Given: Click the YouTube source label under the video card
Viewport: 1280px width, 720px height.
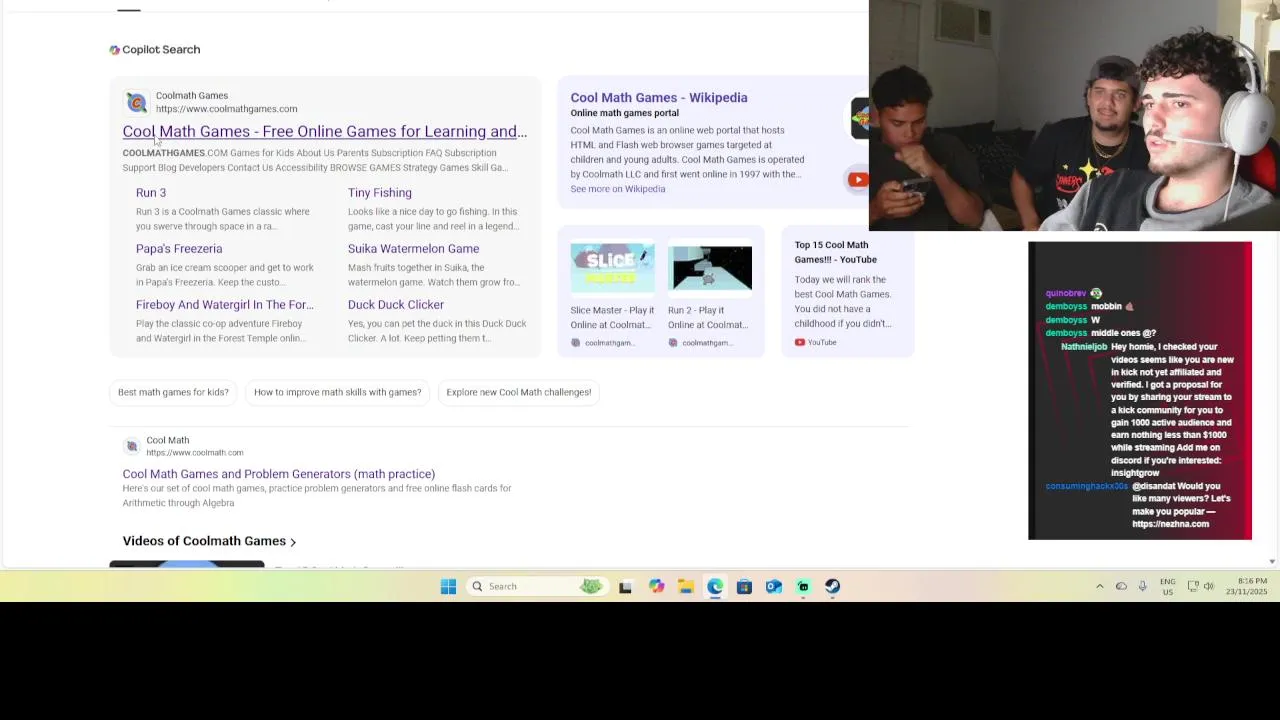Looking at the screenshot, I should pyautogui.click(x=815, y=343).
